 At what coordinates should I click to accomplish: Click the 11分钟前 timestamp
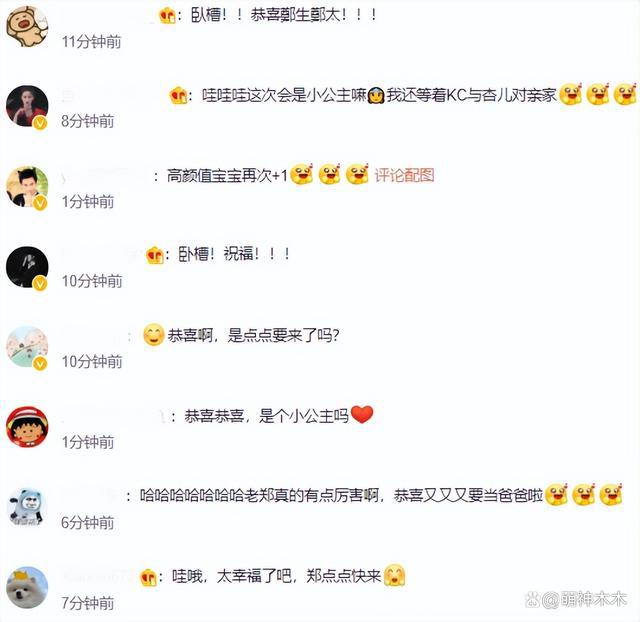point(91,42)
